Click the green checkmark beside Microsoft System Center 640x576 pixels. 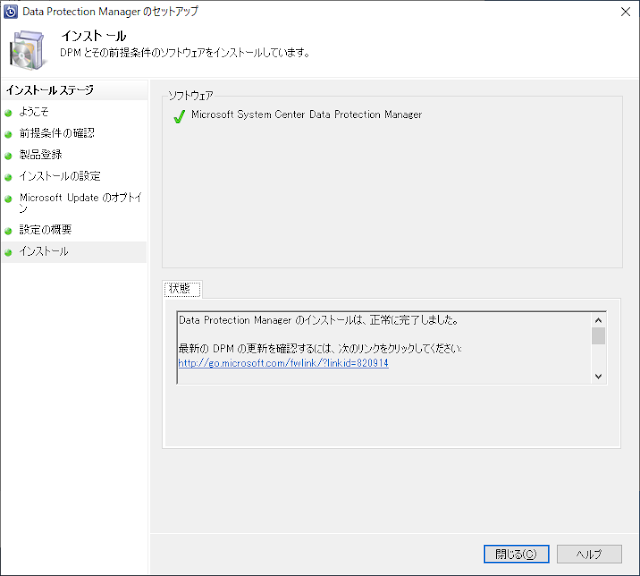(x=179, y=116)
